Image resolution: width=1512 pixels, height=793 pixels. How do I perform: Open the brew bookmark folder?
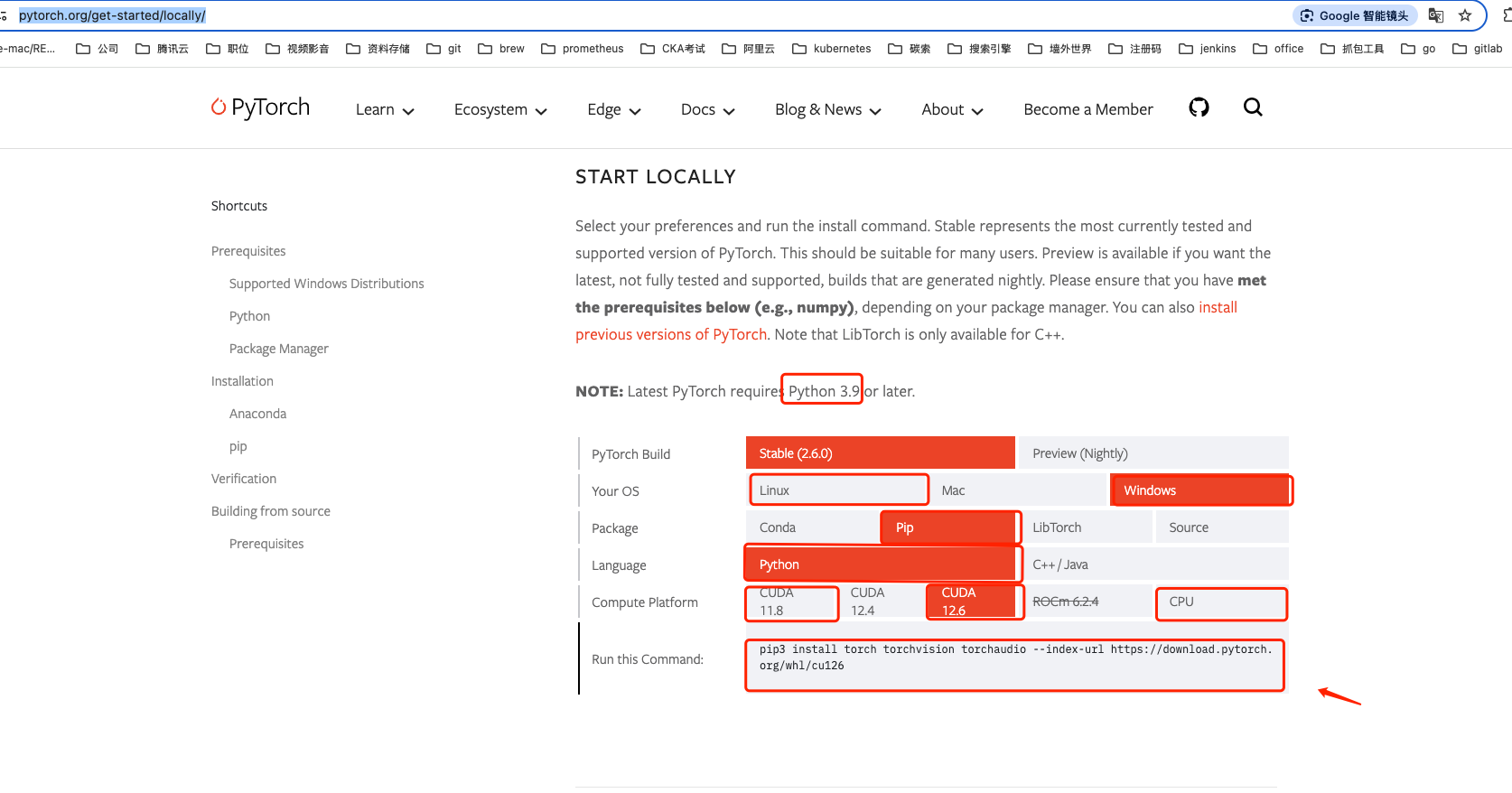click(501, 49)
